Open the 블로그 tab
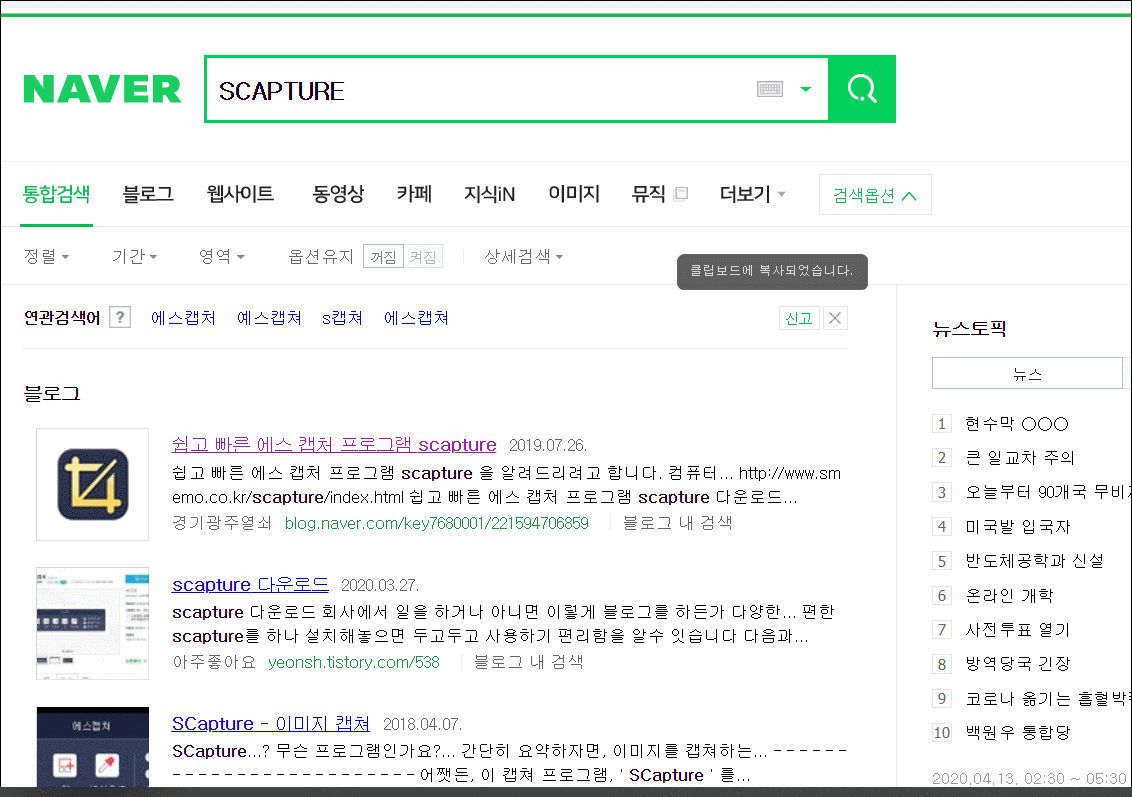The height and width of the screenshot is (797, 1132). [x=148, y=194]
